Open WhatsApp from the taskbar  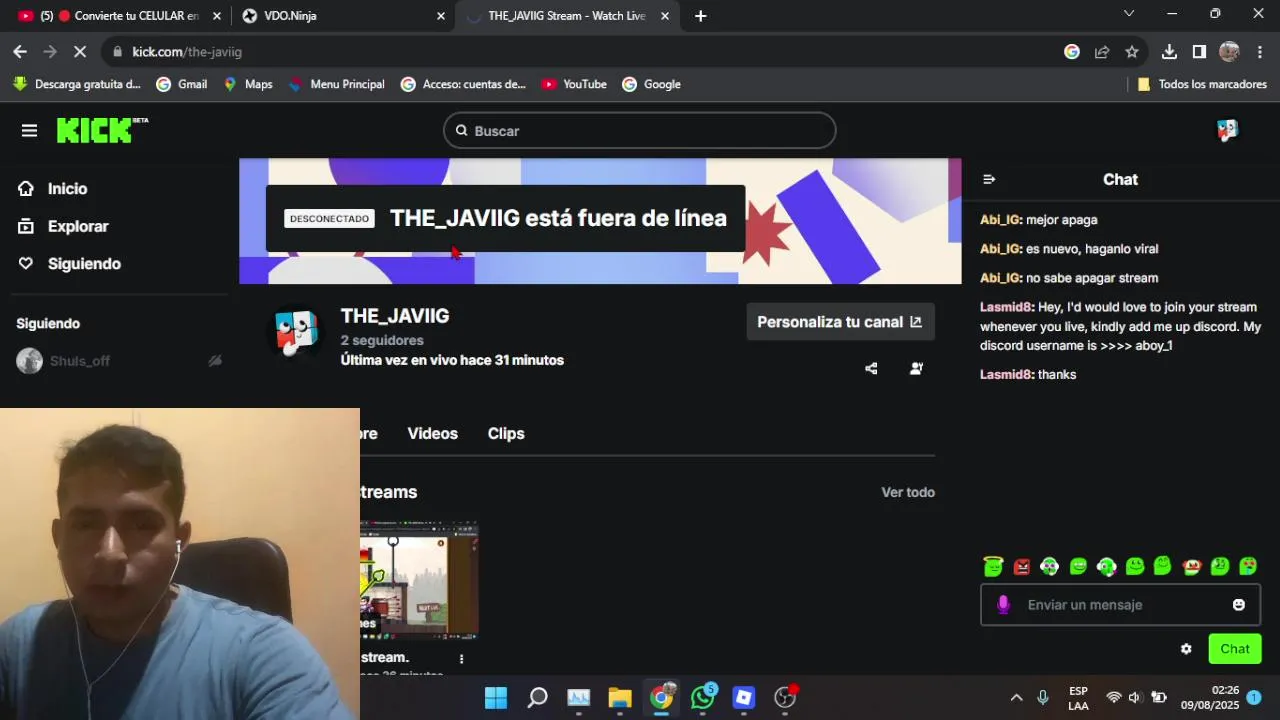(x=703, y=697)
